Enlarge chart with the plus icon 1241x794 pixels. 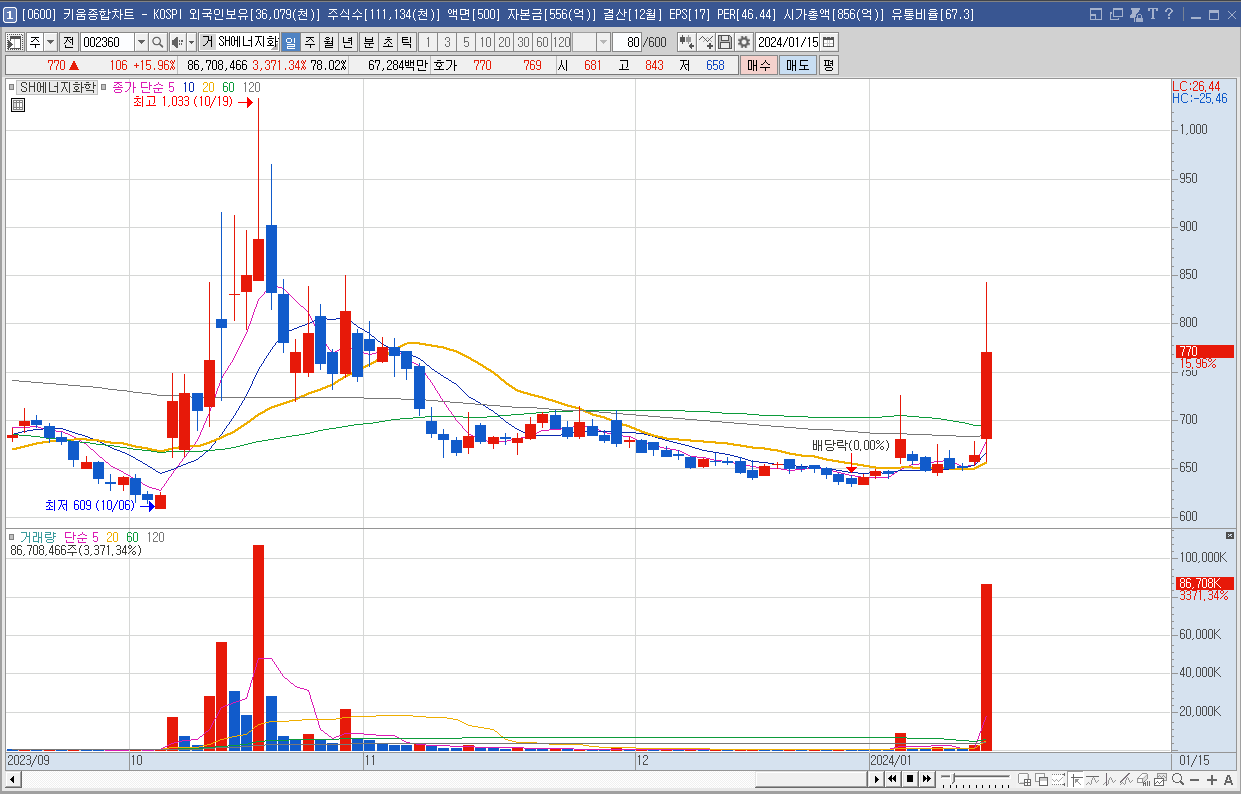point(1210,779)
